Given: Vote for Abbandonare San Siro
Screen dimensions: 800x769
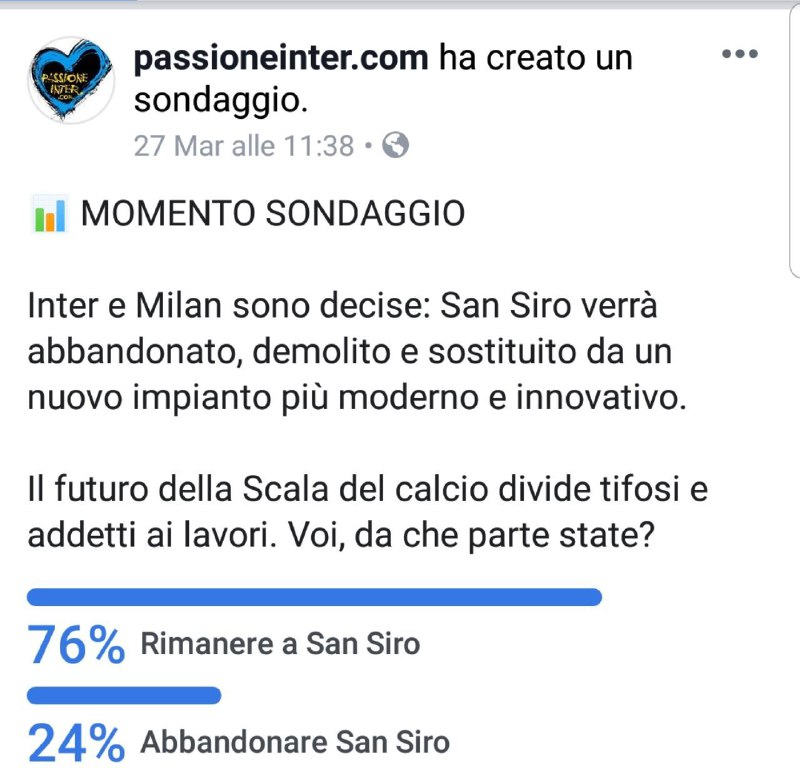Looking at the screenshot, I should 295,743.
